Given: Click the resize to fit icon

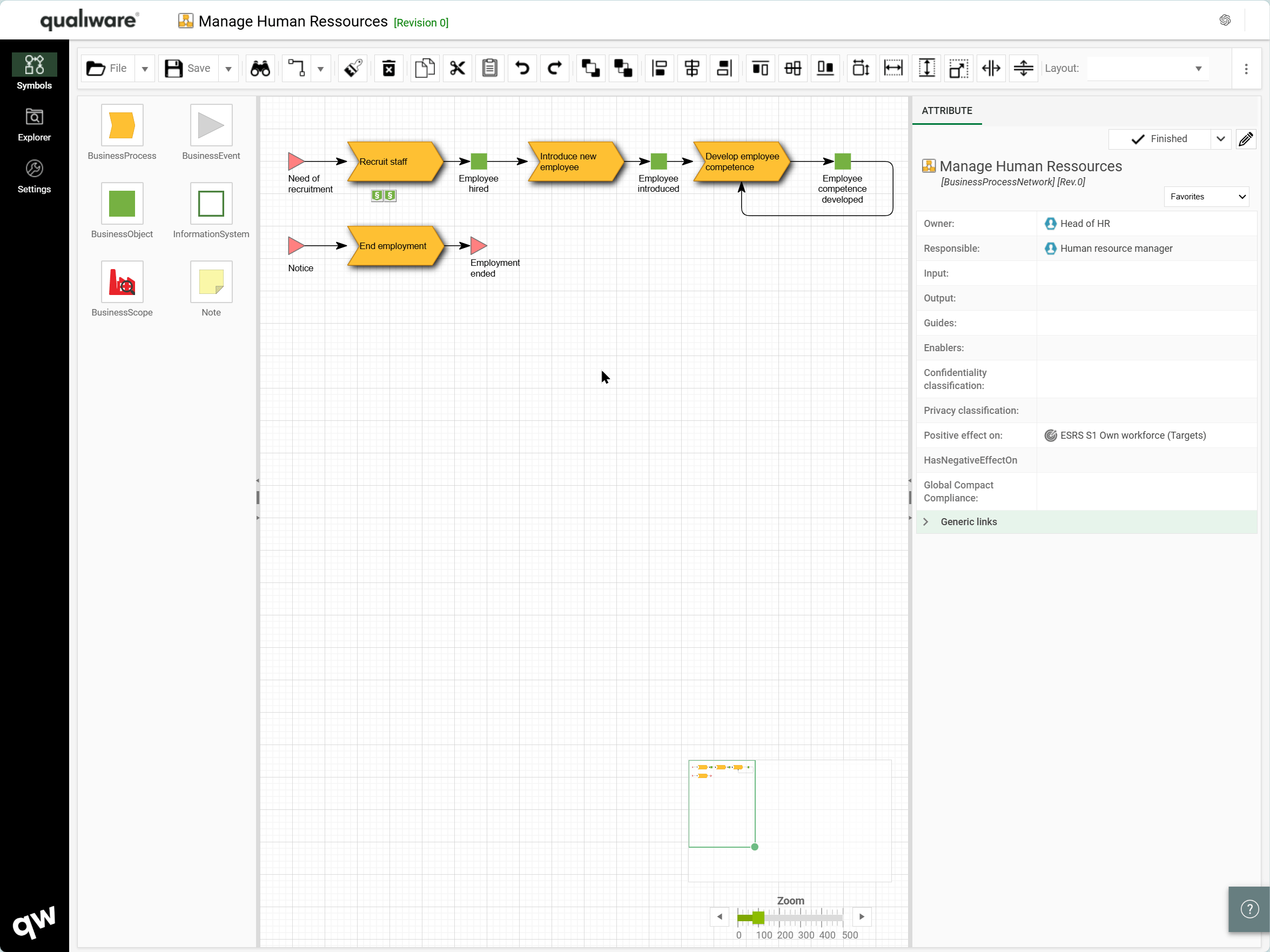Looking at the screenshot, I should tap(959, 68).
